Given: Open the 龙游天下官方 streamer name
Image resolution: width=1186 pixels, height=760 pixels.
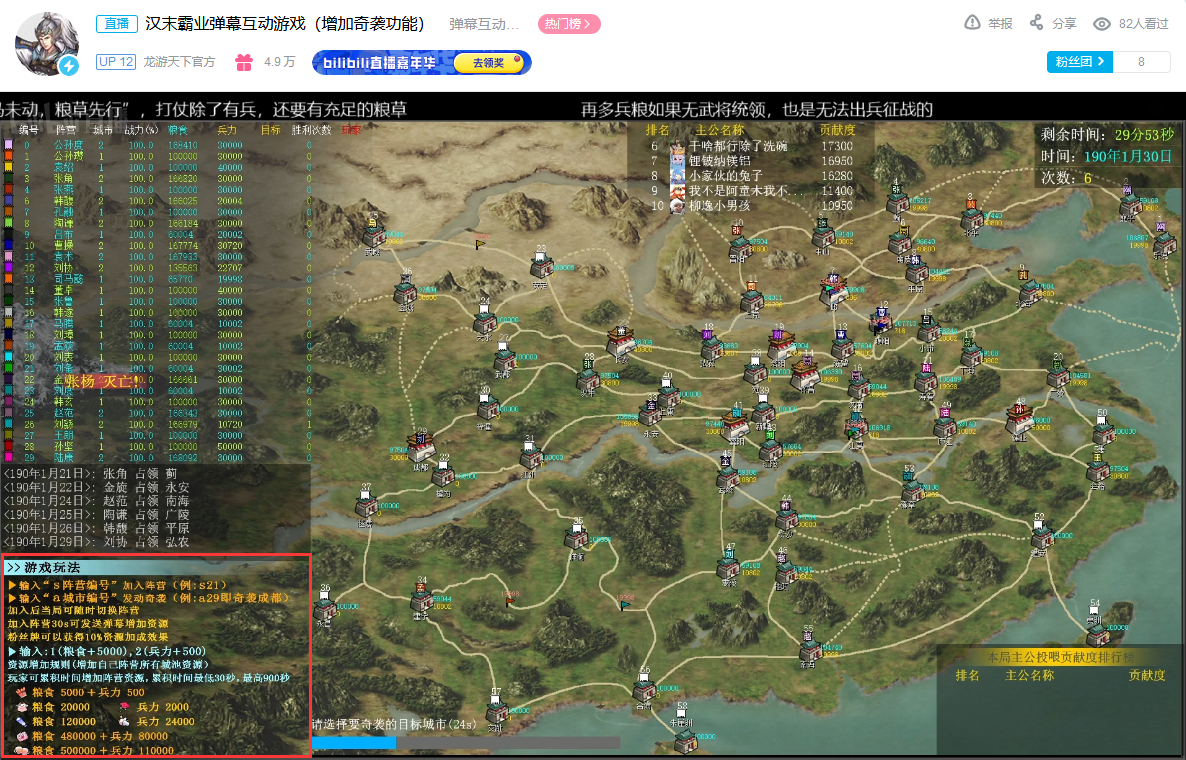Looking at the screenshot, I should pos(179,62).
